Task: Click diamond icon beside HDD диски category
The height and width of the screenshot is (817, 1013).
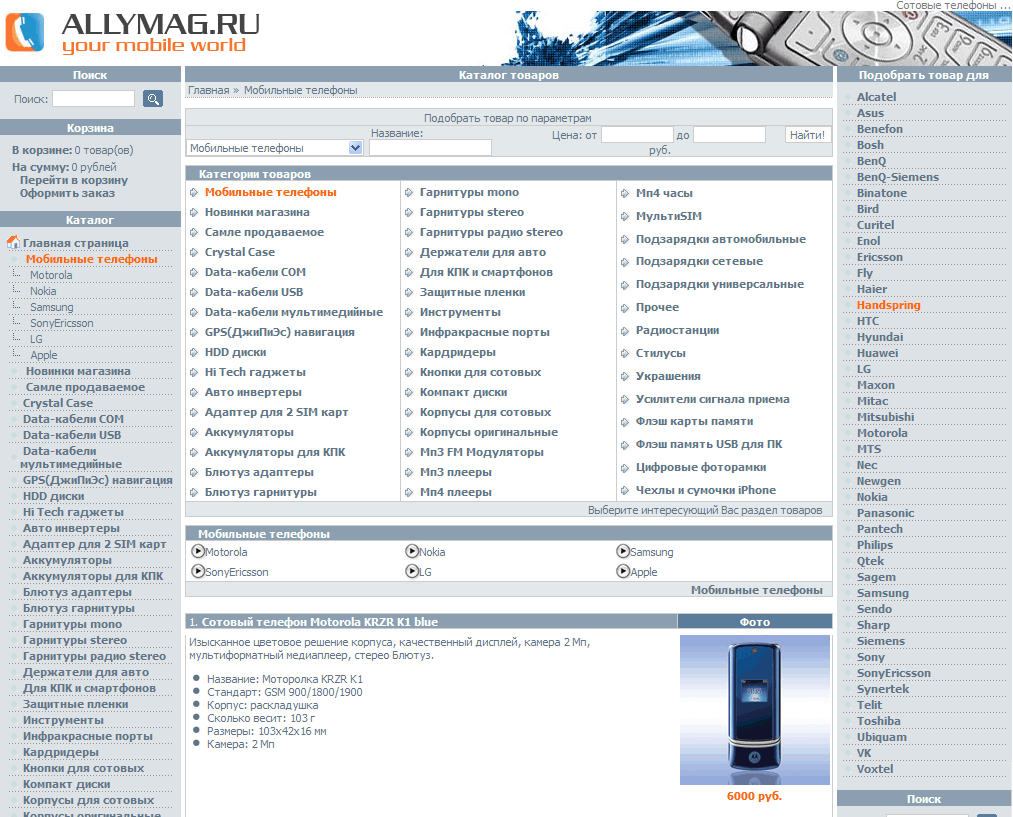Action: 194,353
